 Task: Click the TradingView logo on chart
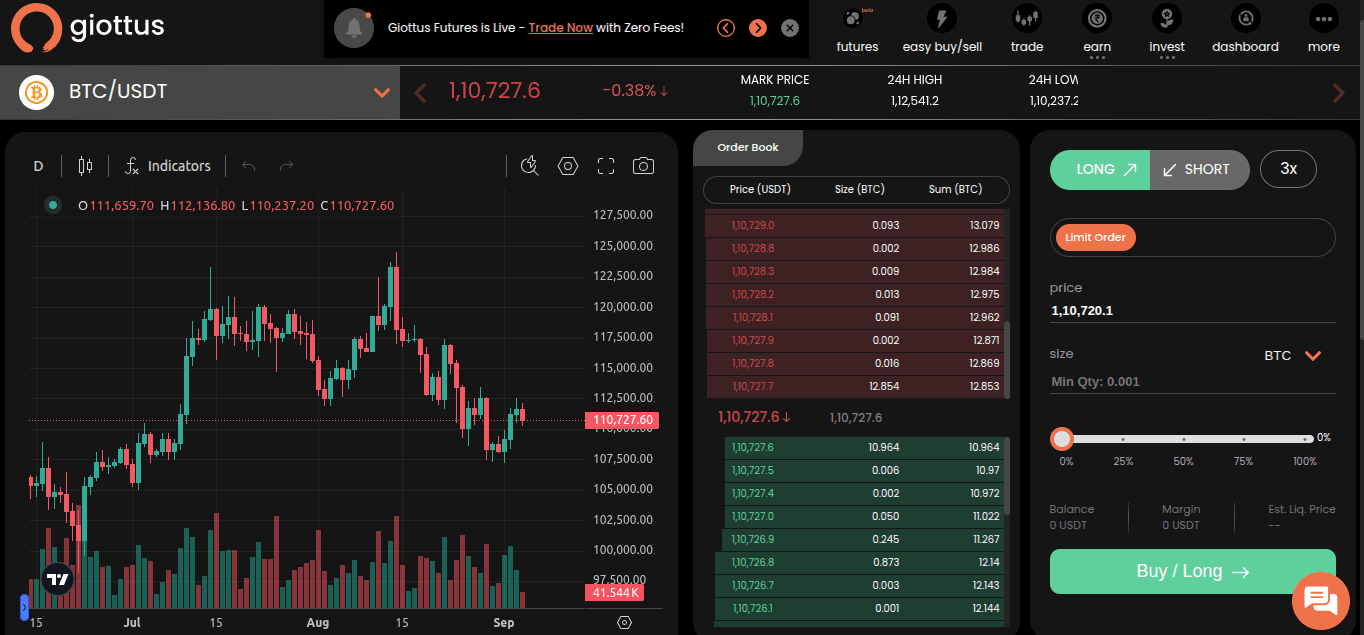58,579
